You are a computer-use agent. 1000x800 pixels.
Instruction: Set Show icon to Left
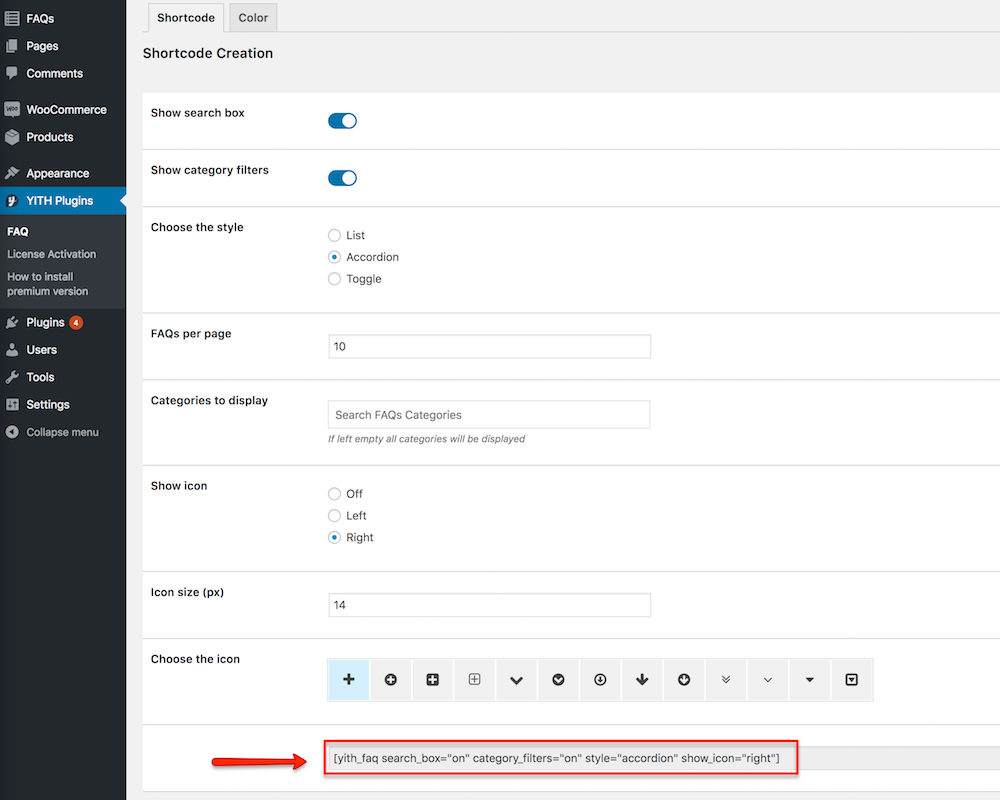tap(334, 515)
